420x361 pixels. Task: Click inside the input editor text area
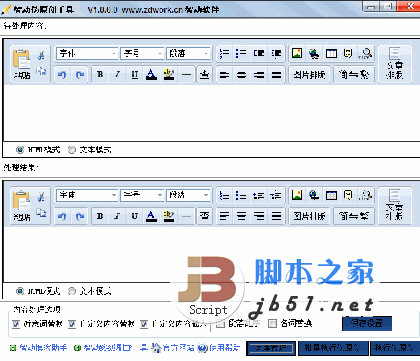pos(212,113)
